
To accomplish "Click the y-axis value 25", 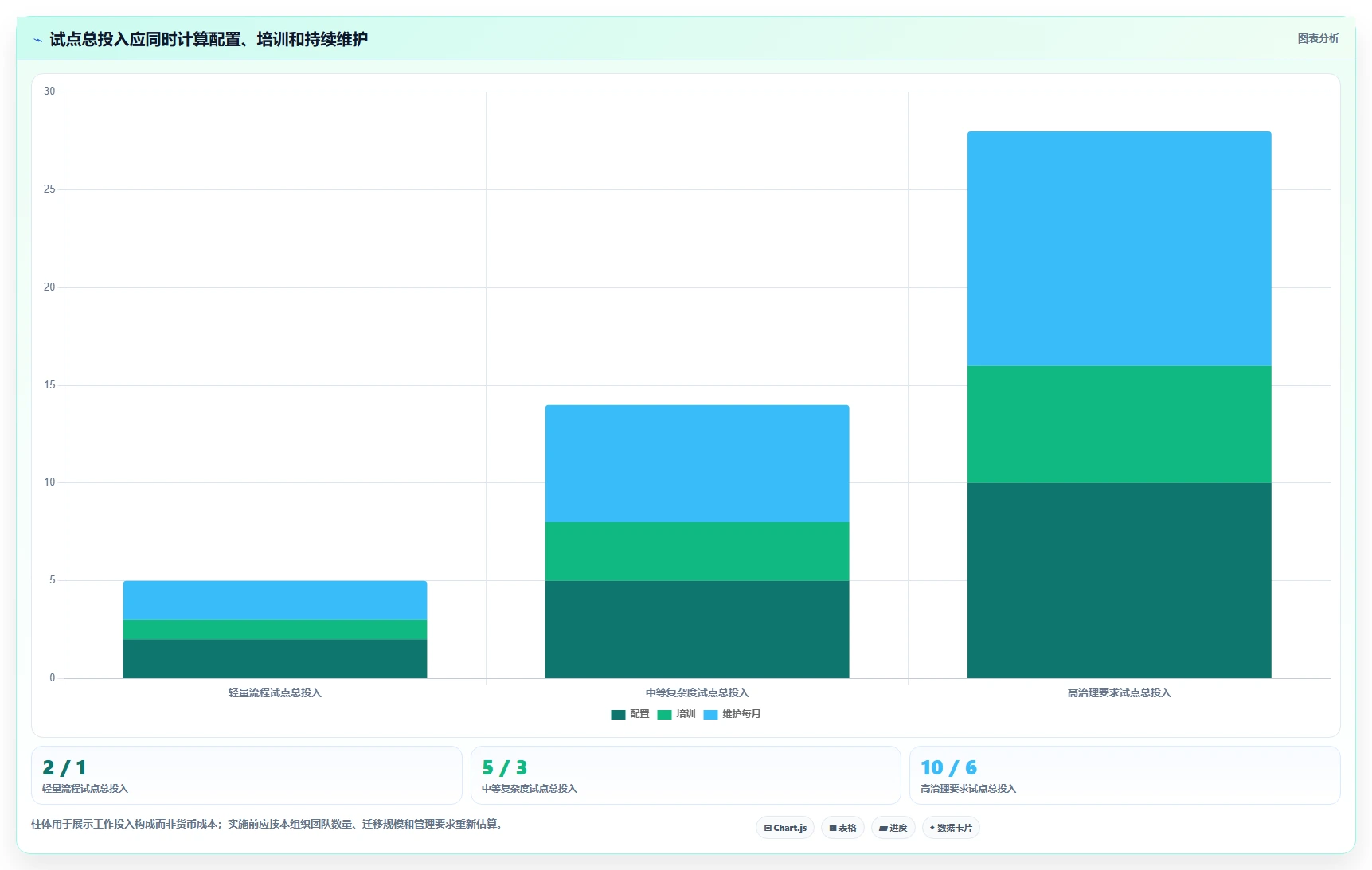I will click(x=49, y=189).
